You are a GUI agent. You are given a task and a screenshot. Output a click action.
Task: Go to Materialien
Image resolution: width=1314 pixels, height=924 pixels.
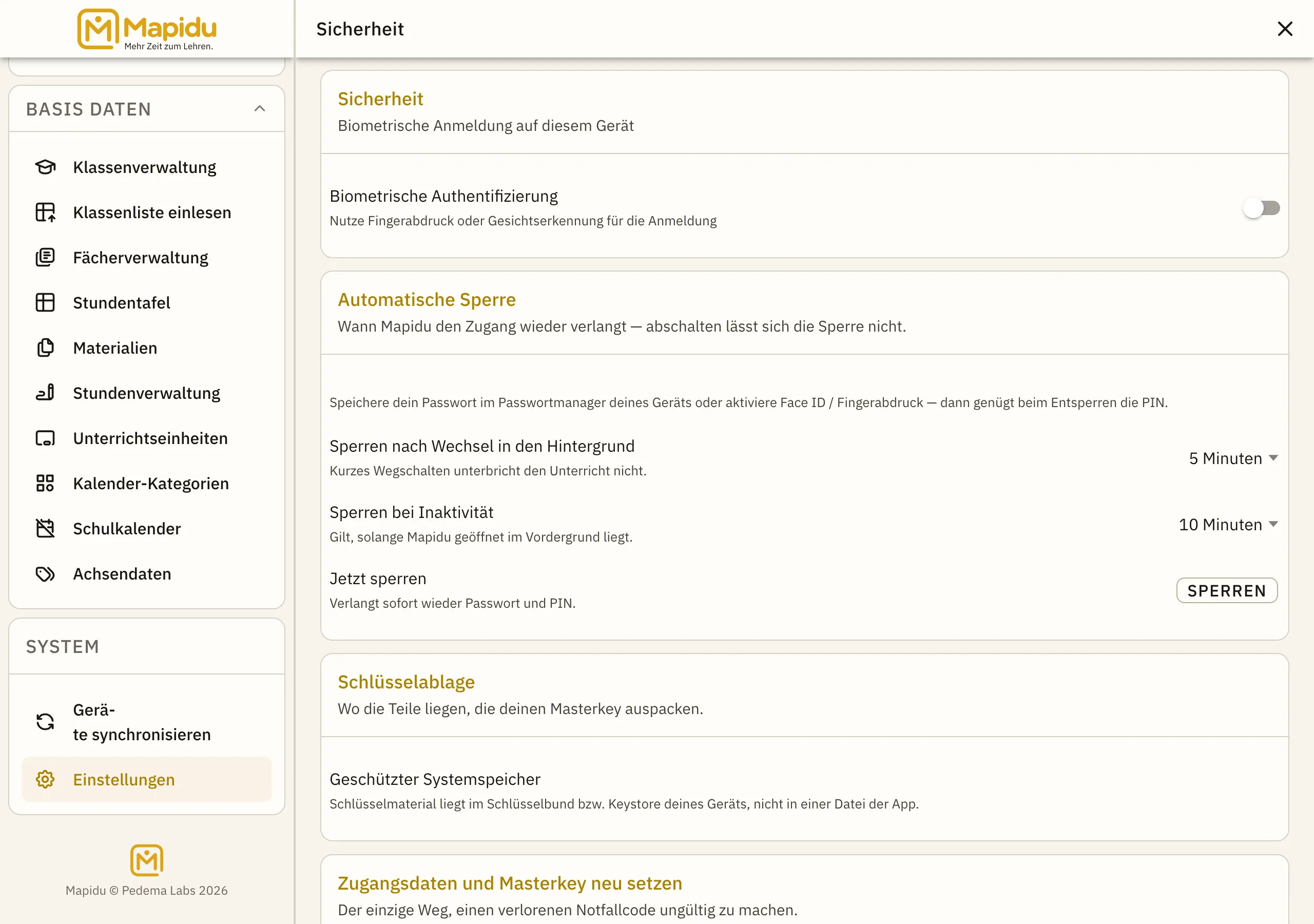(x=146, y=348)
